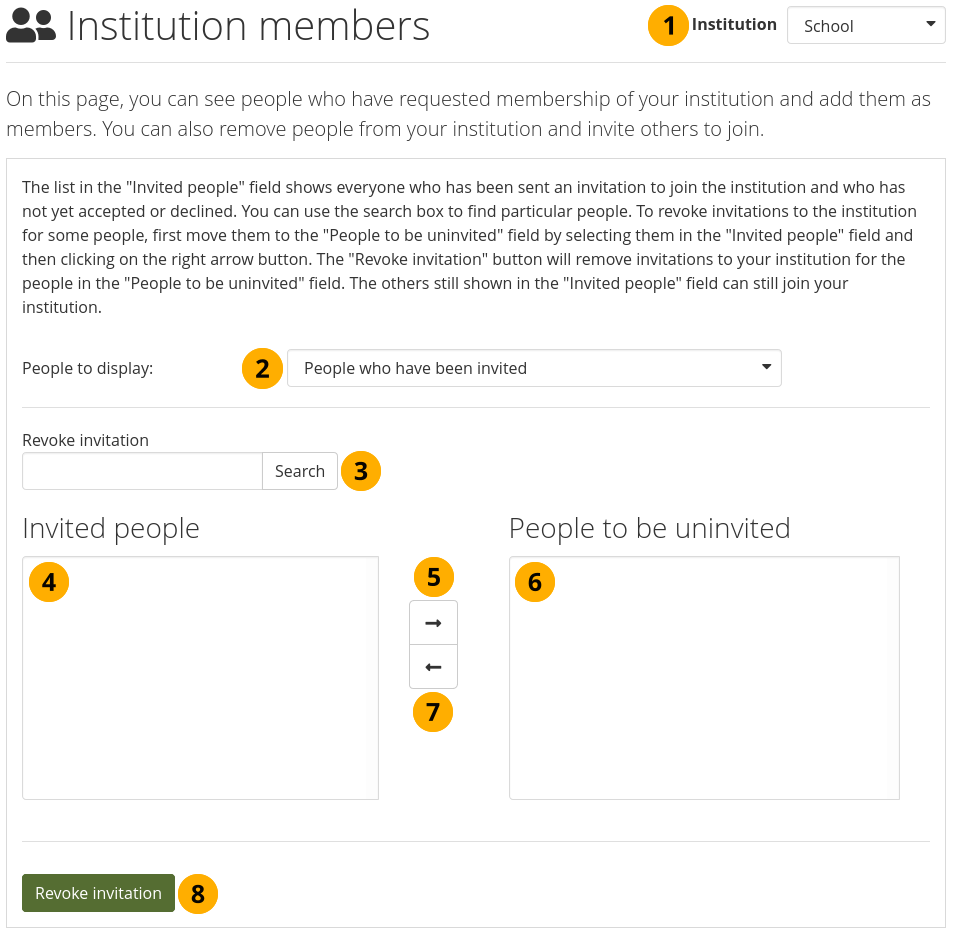Click callout marker 5 above the right arrow
Viewport: 954px width, 936px height.
[x=433, y=577]
